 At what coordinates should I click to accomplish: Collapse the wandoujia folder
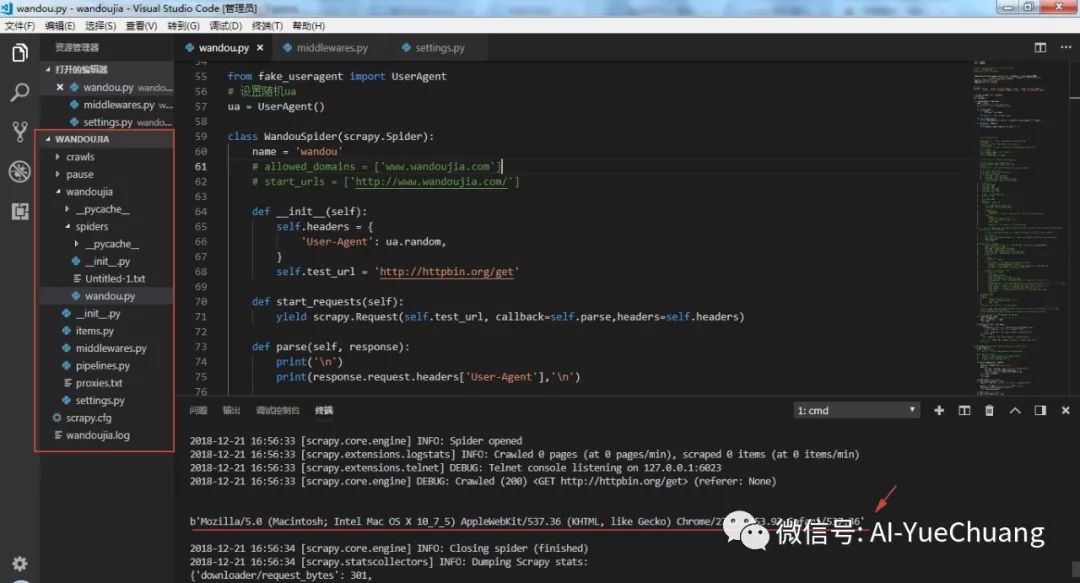107,192
